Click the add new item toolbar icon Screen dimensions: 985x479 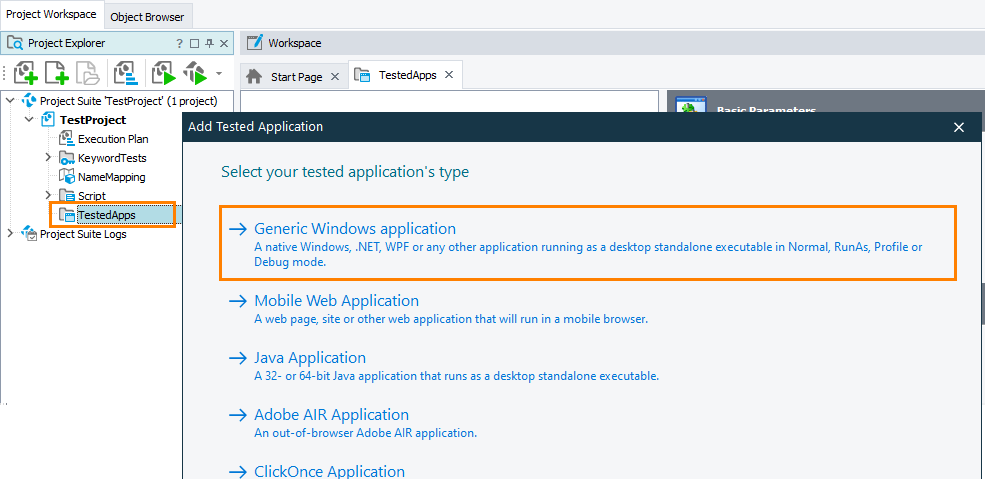pos(58,74)
